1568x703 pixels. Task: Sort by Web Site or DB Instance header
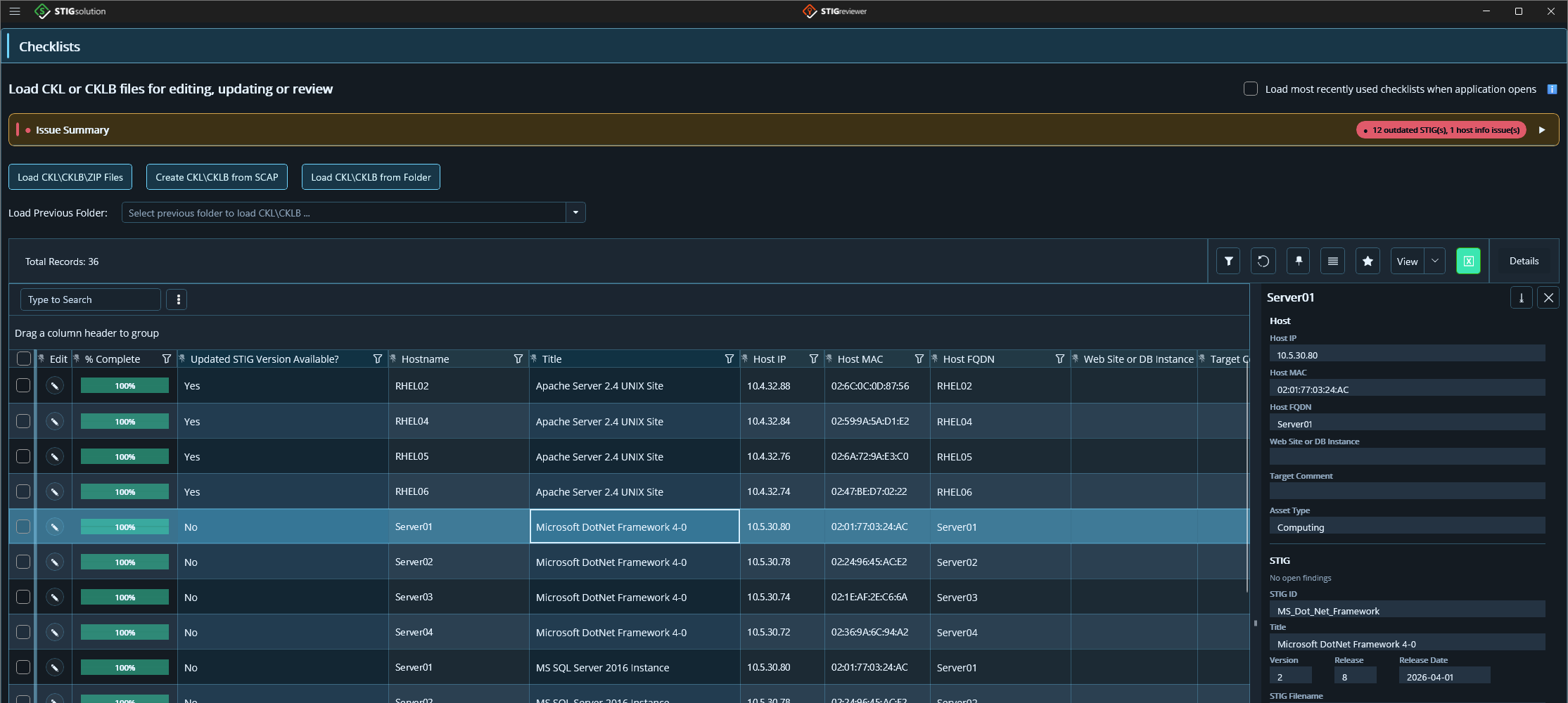1138,359
